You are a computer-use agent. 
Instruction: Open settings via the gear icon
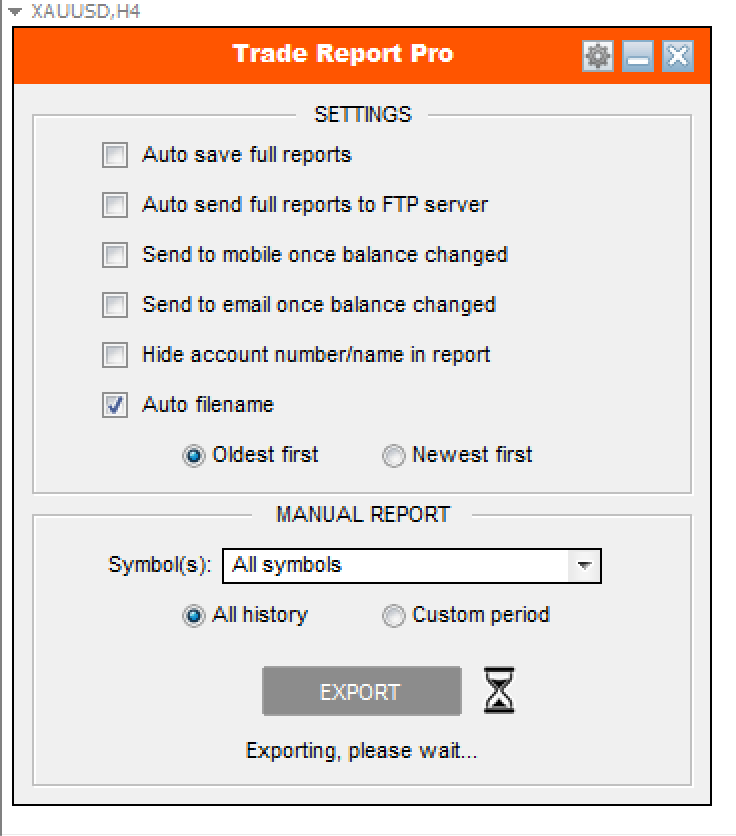597,56
